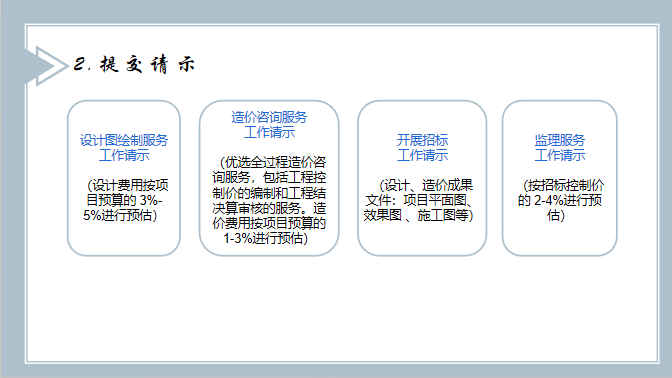Click the double arrow icon beside the title
Image resolution: width=672 pixels, height=378 pixels.
pos(47,66)
